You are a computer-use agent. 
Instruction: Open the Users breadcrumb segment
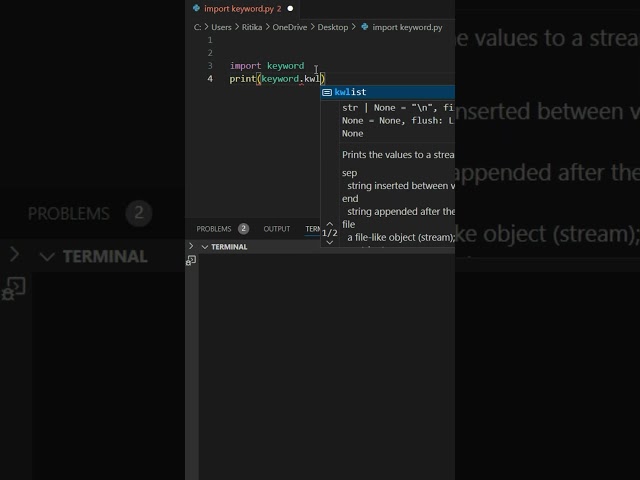(x=221, y=27)
